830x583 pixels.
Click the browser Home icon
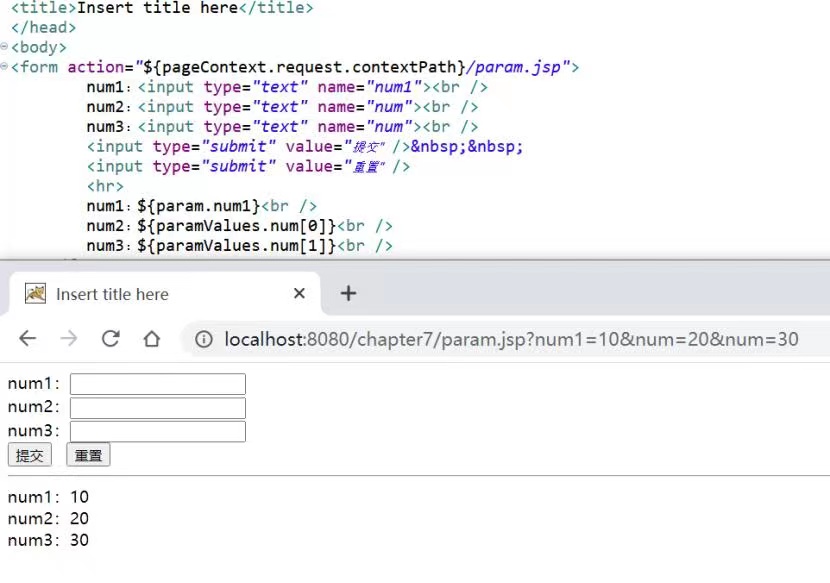tap(150, 340)
